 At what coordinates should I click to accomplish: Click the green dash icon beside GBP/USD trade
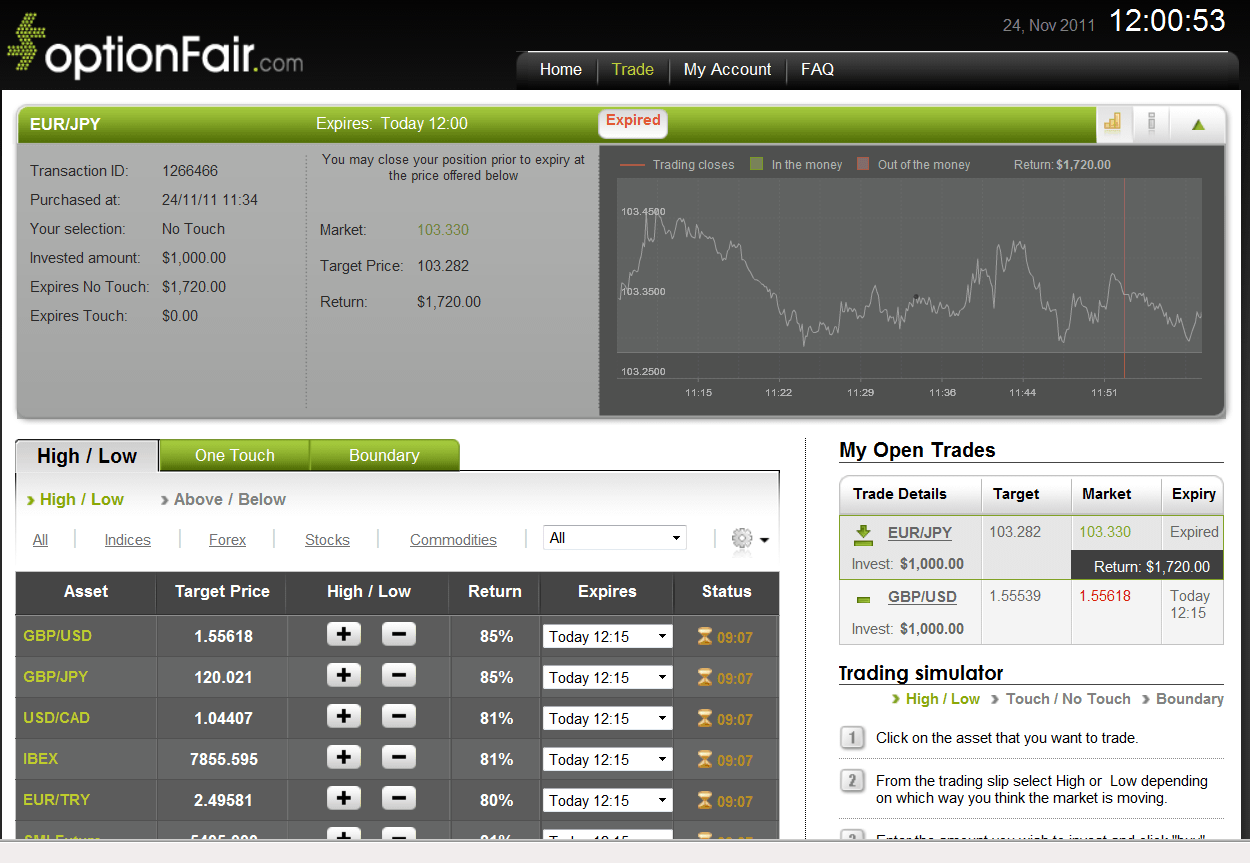coord(863,600)
